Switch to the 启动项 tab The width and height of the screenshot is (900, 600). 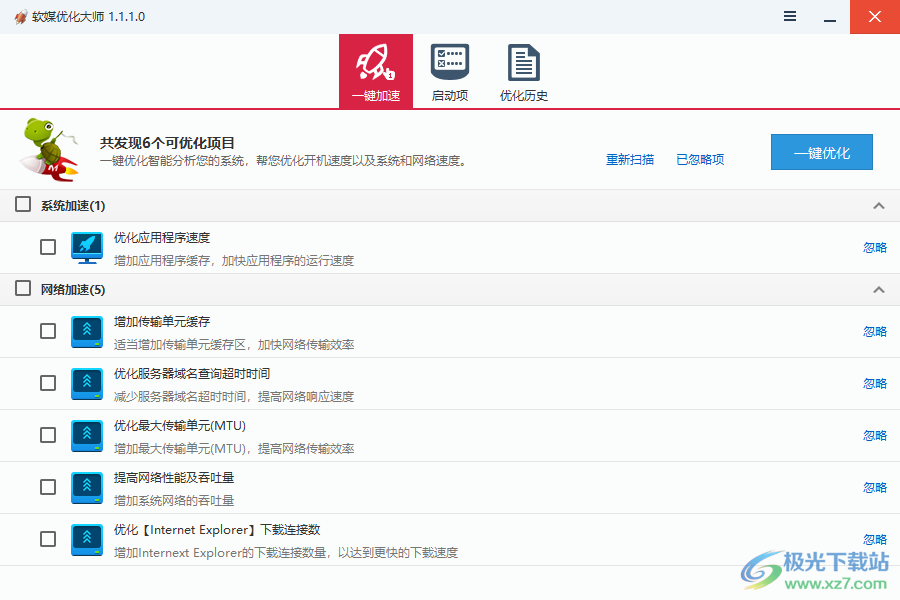pyautogui.click(x=449, y=70)
